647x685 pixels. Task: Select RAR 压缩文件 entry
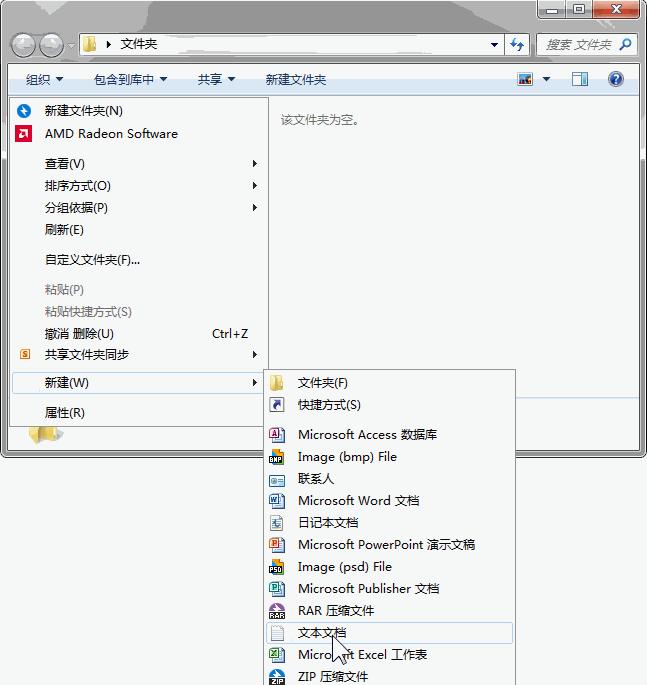pyautogui.click(x=390, y=611)
